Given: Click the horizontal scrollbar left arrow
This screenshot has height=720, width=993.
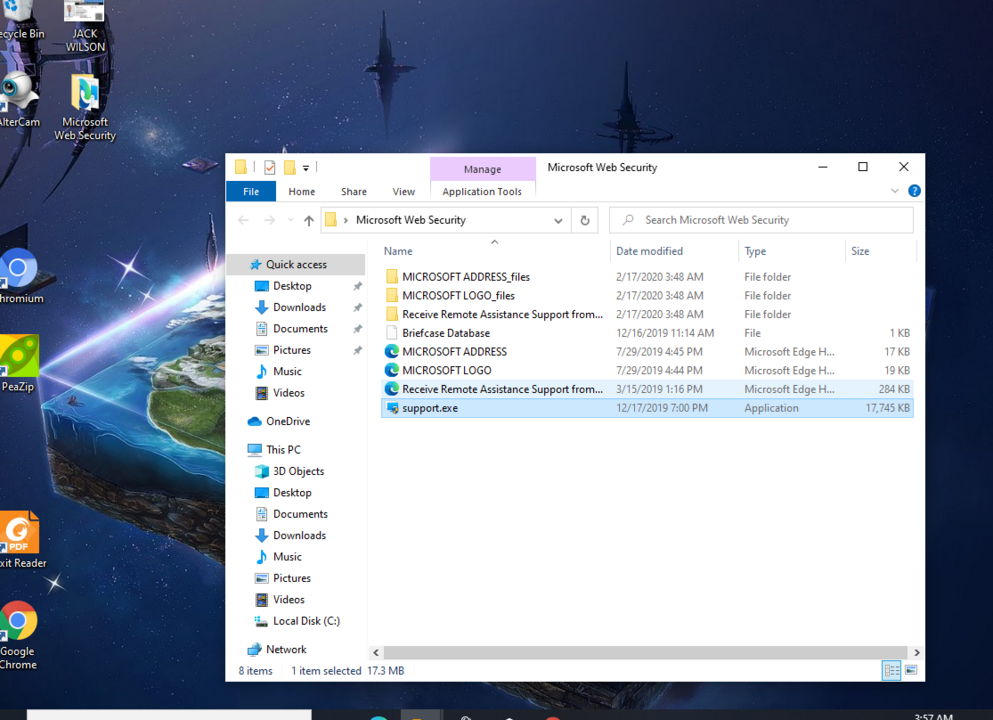Looking at the screenshot, I should tap(376, 653).
